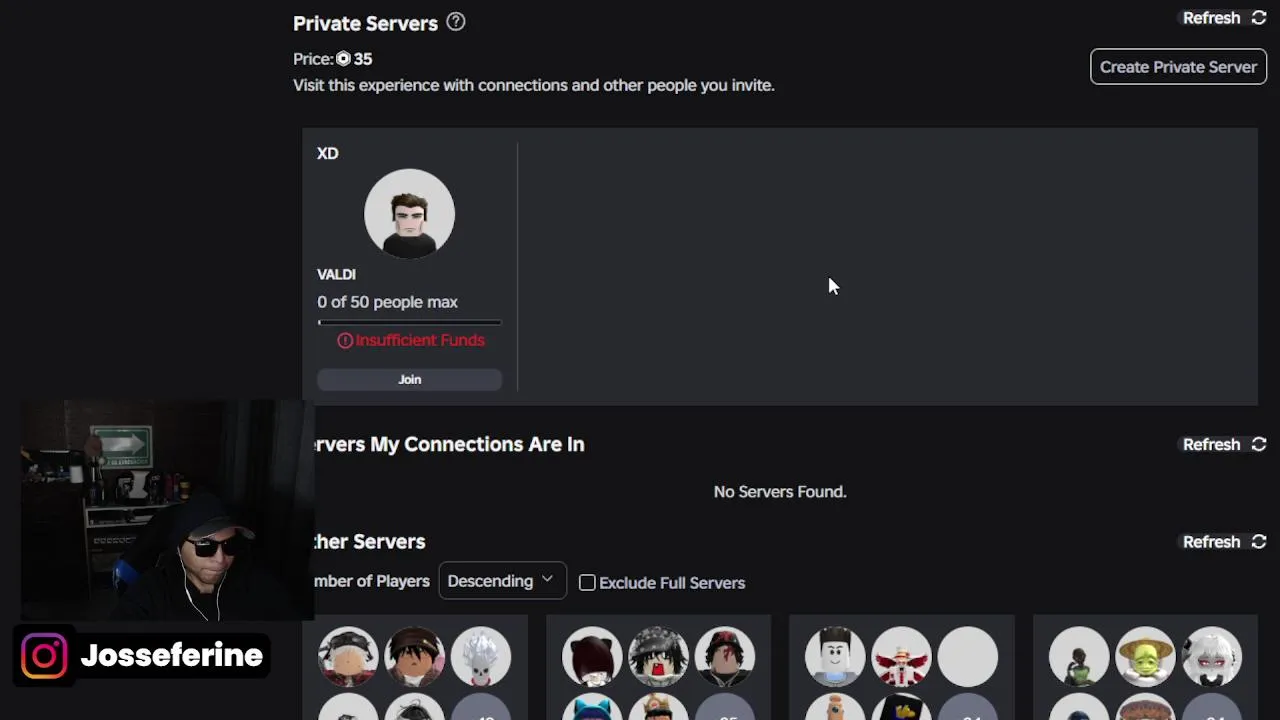
Task: Click the webcam overlay of the streamer
Action: tap(165, 510)
